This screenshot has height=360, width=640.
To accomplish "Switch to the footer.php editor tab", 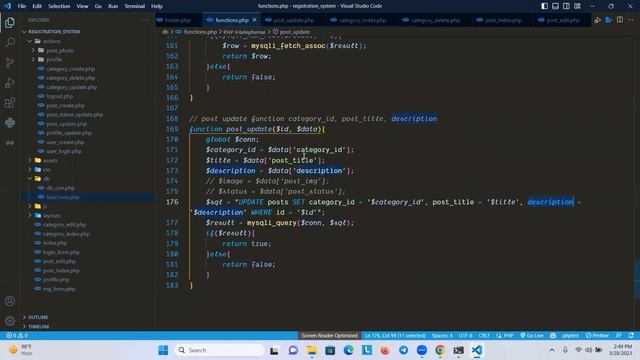I will tap(178, 20).
